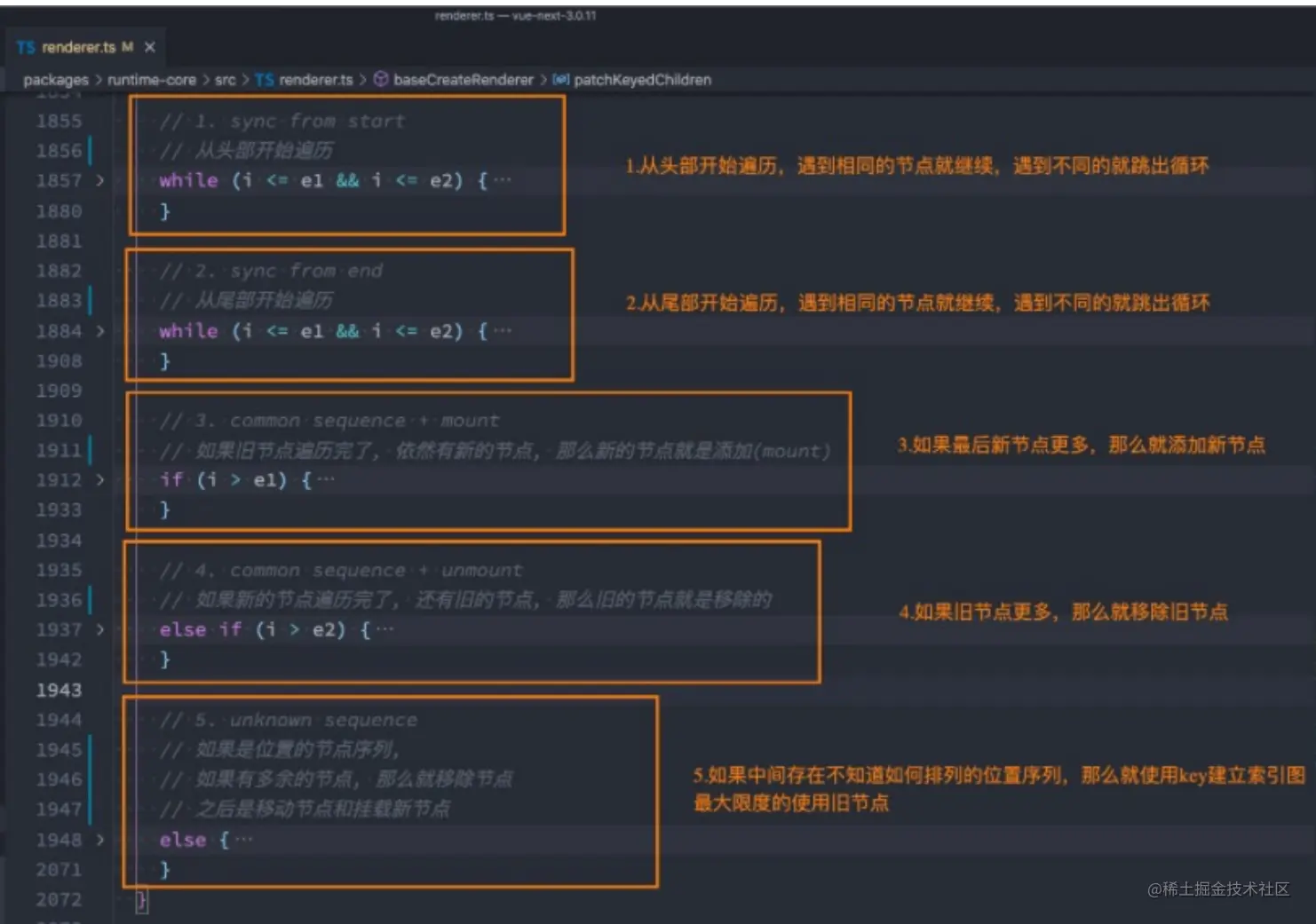
Task: Click the comment '// 4. common sequence + unmount'
Action: point(341,570)
